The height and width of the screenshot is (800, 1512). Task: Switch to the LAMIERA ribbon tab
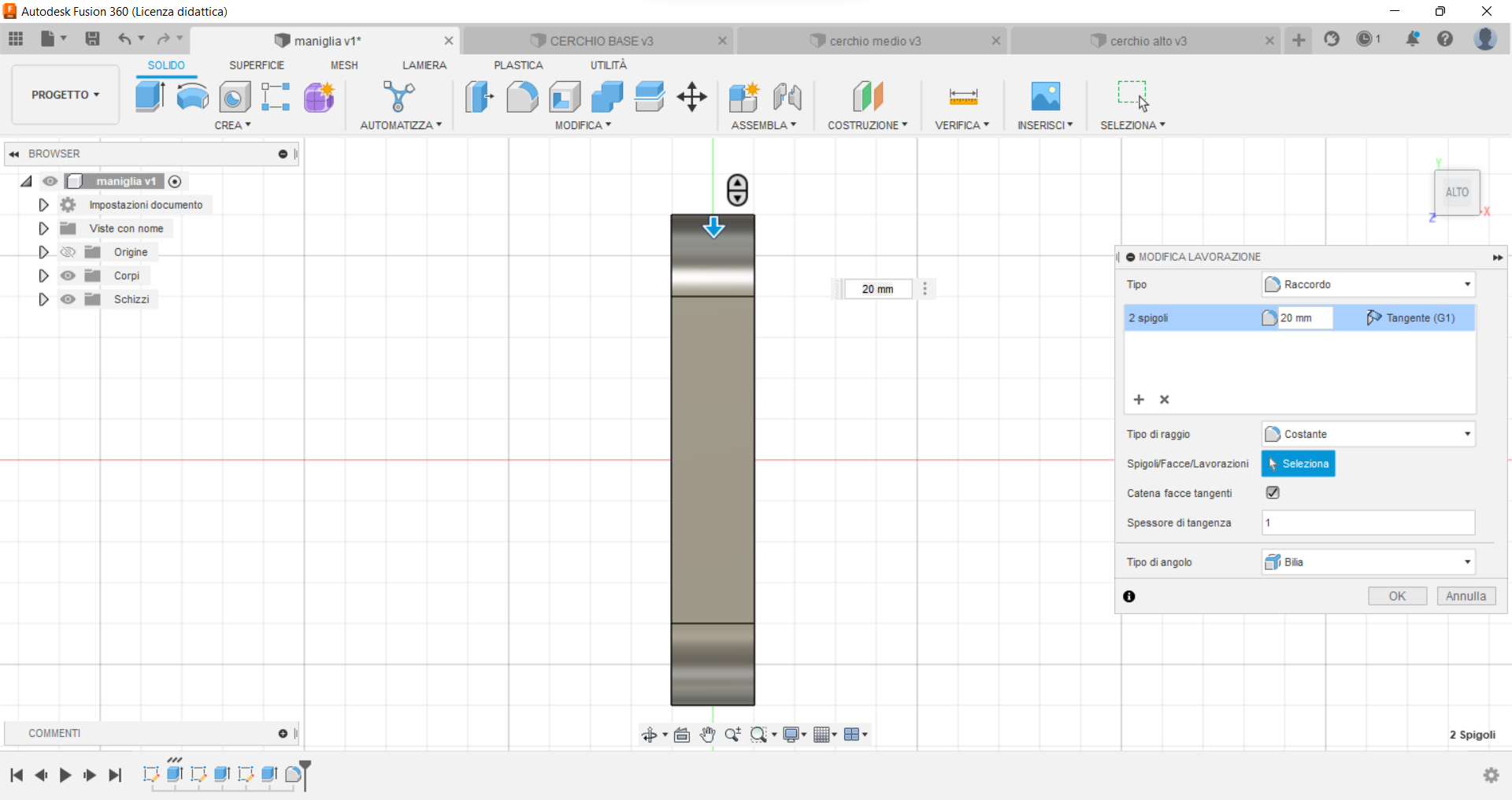point(424,65)
